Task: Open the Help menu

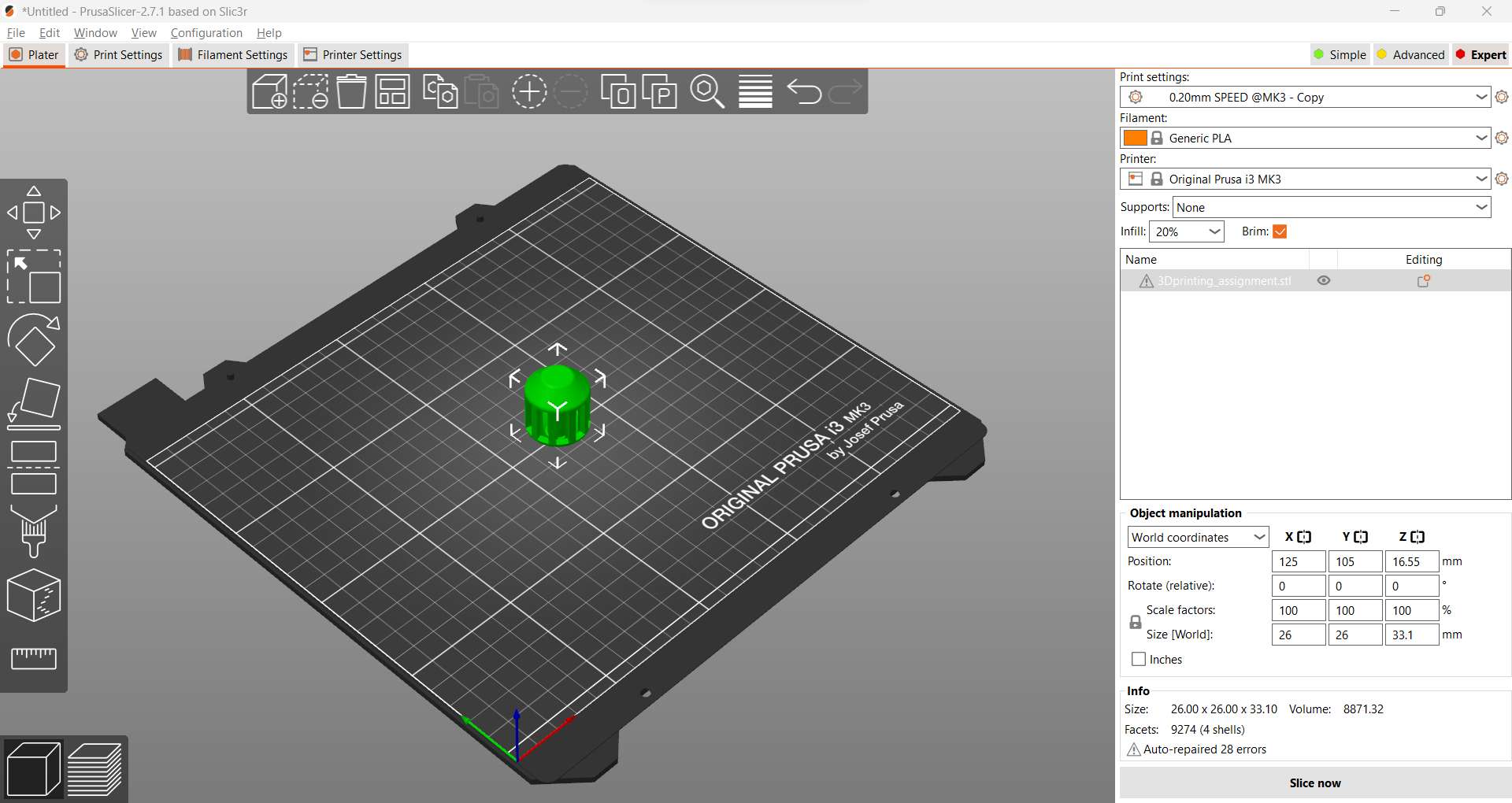Action: [x=269, y=32]
